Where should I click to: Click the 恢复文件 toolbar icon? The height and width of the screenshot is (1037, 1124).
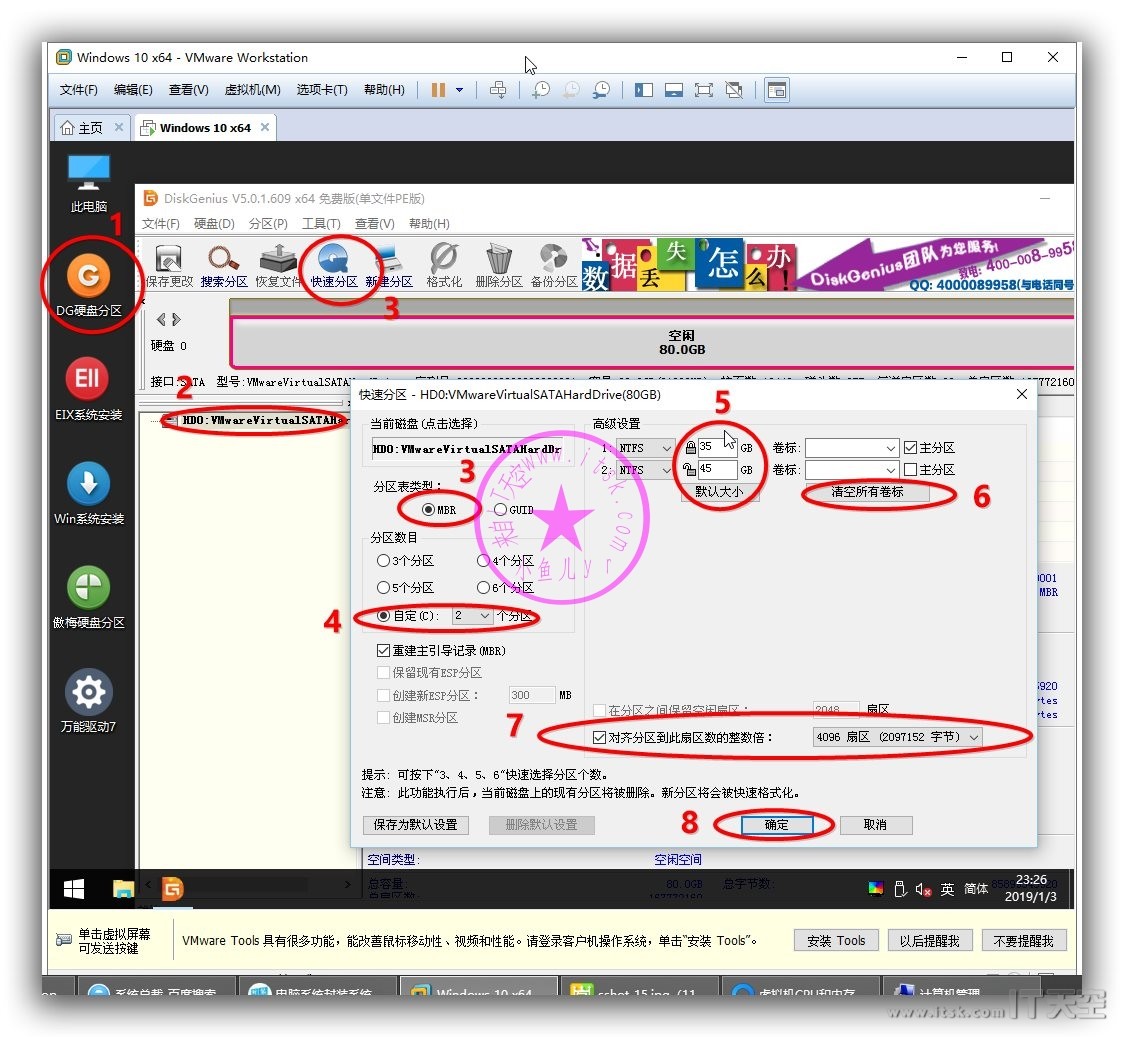click(278, 266)
